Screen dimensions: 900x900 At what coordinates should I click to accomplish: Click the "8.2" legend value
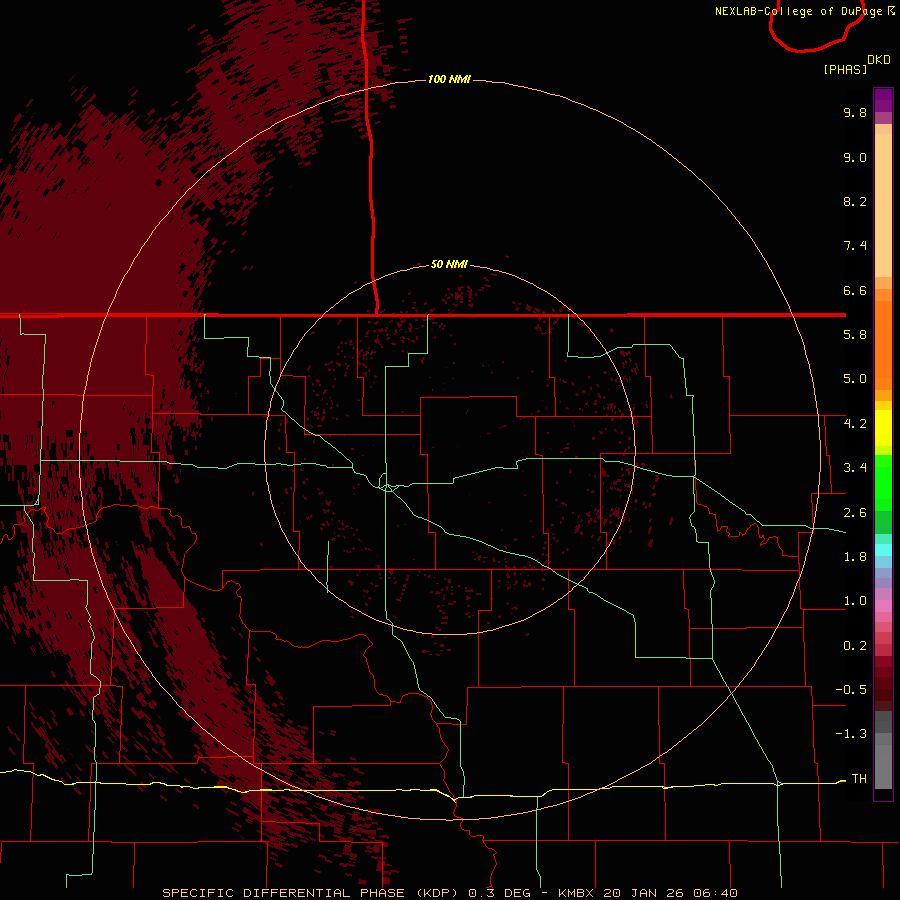pos(855,201)
